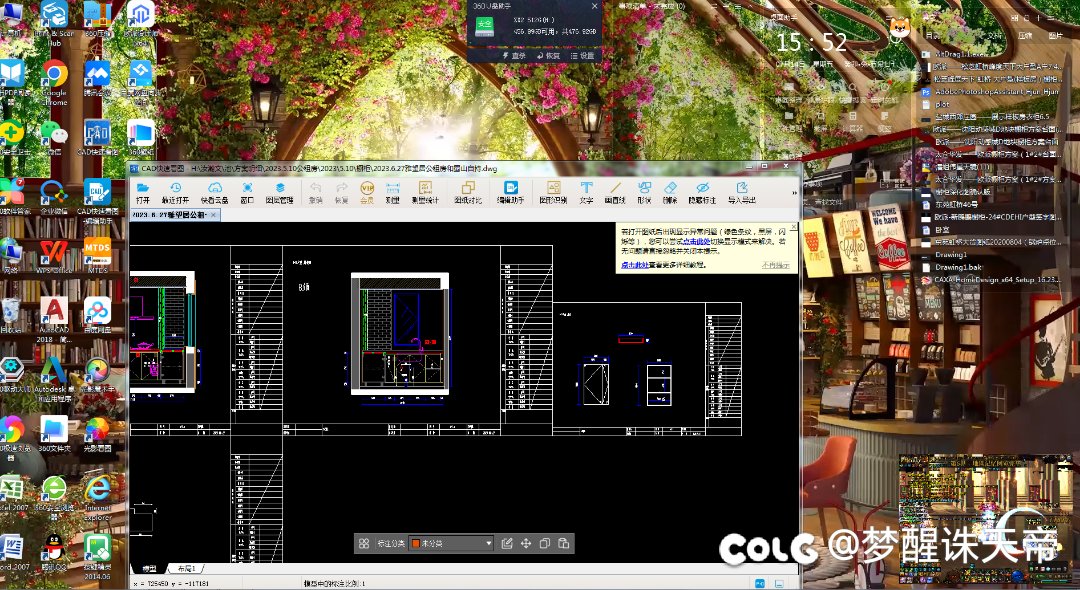Expand the toolbar overflow arrow

tap(794, 191)
